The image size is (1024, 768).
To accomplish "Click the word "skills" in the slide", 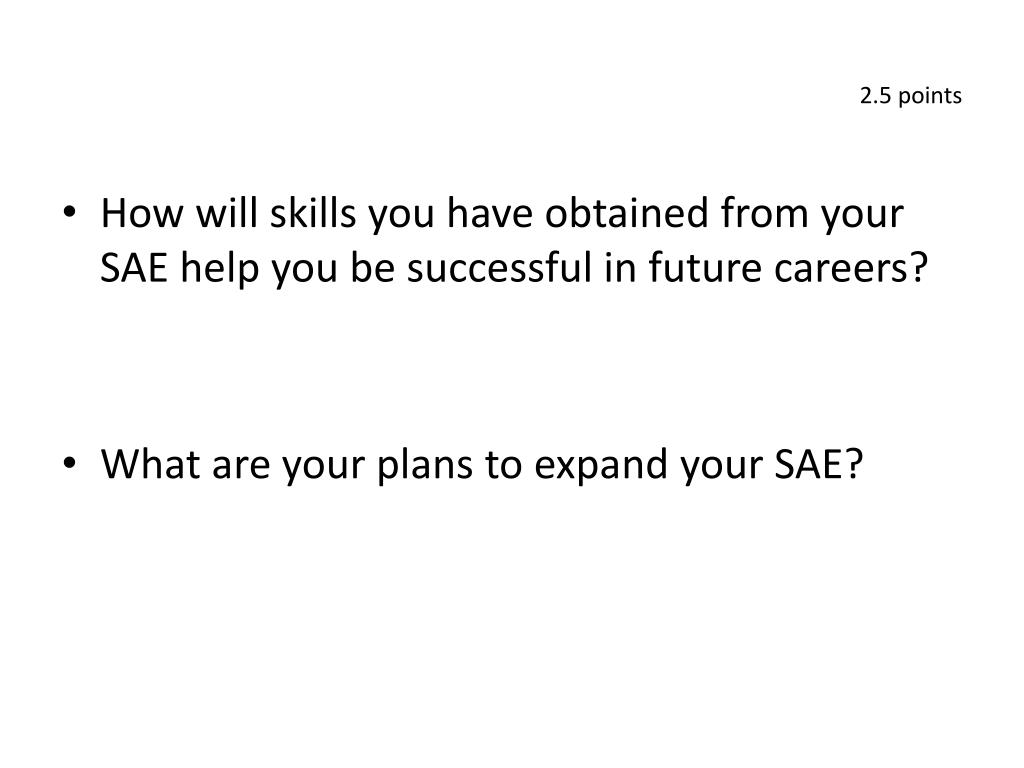I will pyautogui.click(x=313, y=213).
